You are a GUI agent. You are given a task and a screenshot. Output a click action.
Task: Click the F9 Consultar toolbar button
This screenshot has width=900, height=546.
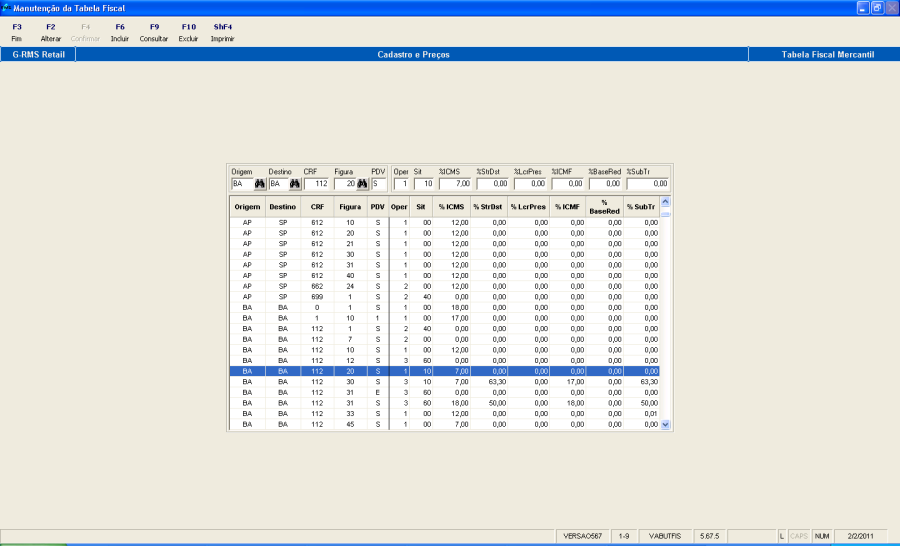point(154,33)
